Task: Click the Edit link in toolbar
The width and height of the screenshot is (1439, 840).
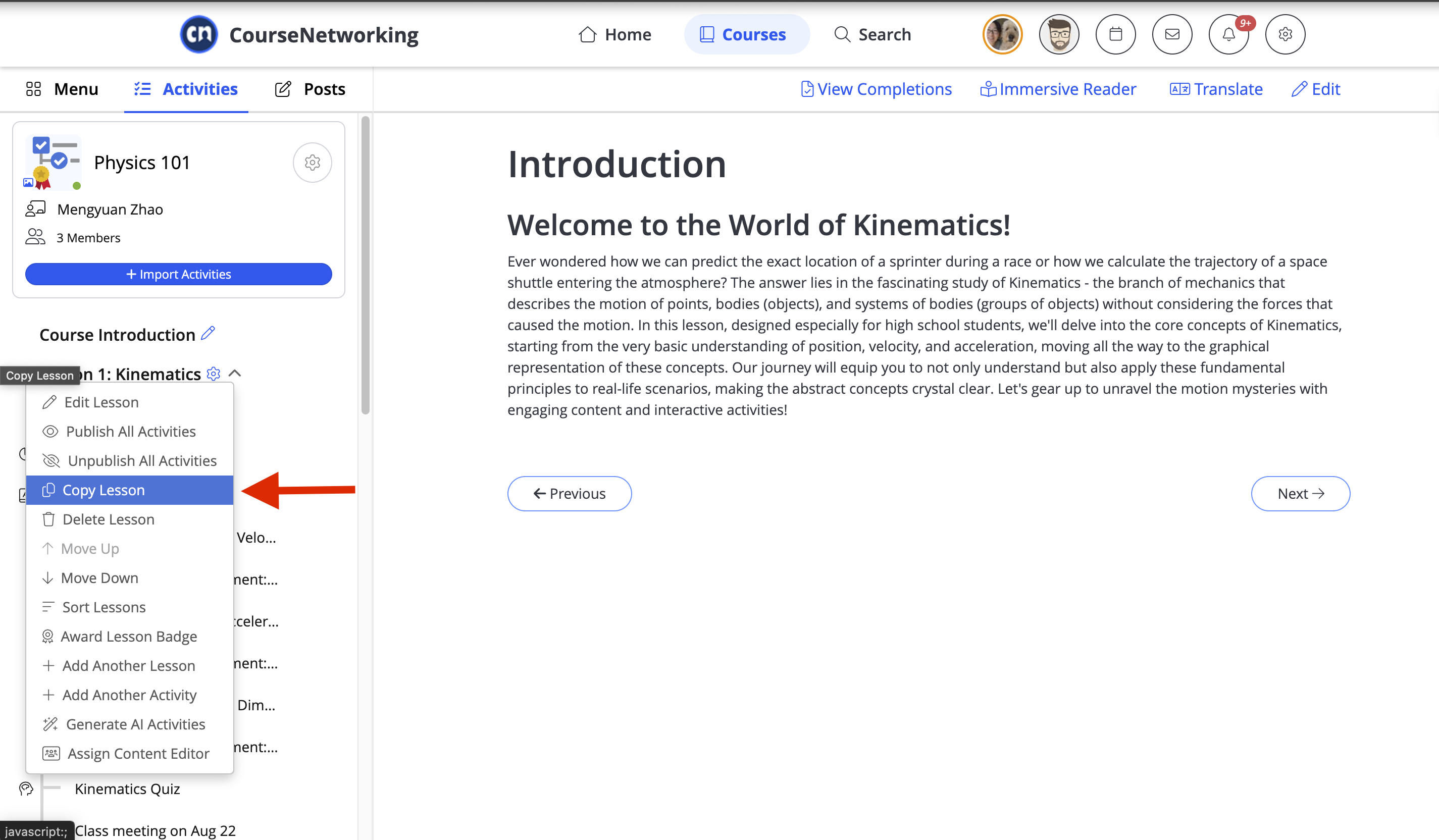Action: click(x=1316, y=89)
